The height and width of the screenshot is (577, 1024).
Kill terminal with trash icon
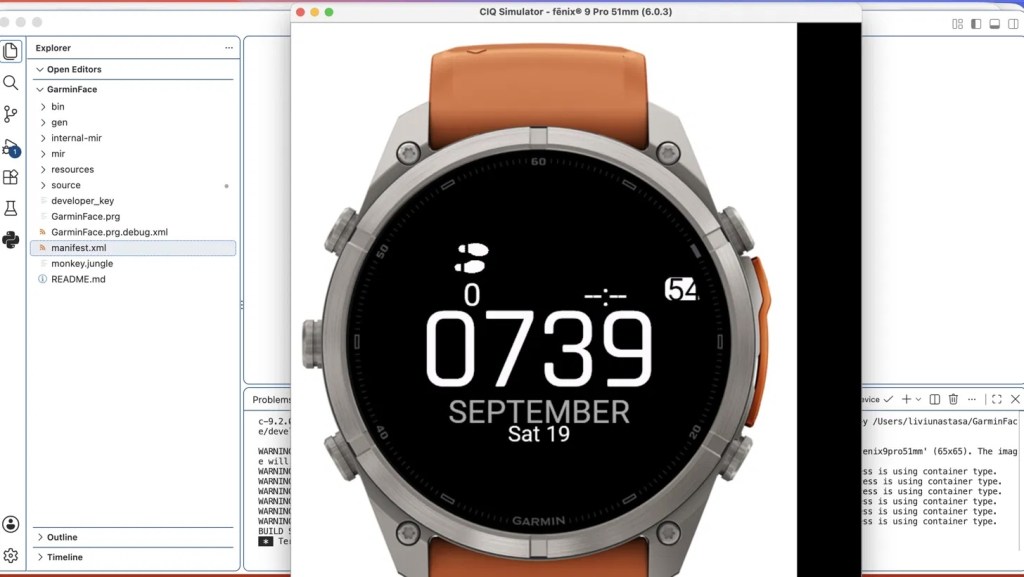[x=953, y=399]
